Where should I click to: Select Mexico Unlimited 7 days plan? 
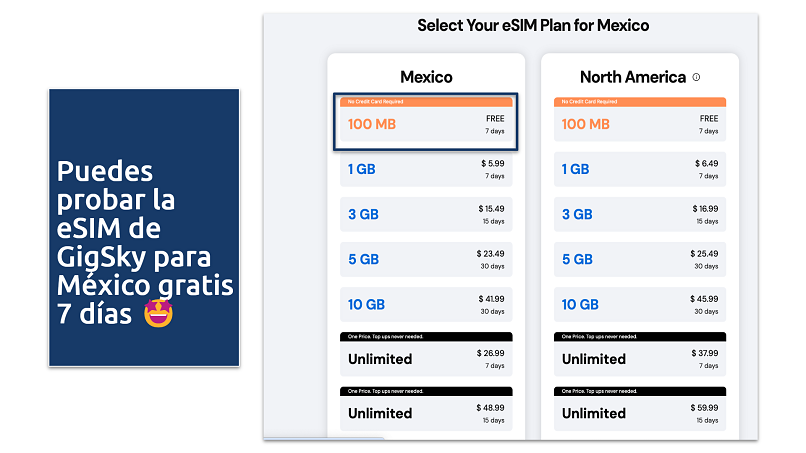pos(425,358)
